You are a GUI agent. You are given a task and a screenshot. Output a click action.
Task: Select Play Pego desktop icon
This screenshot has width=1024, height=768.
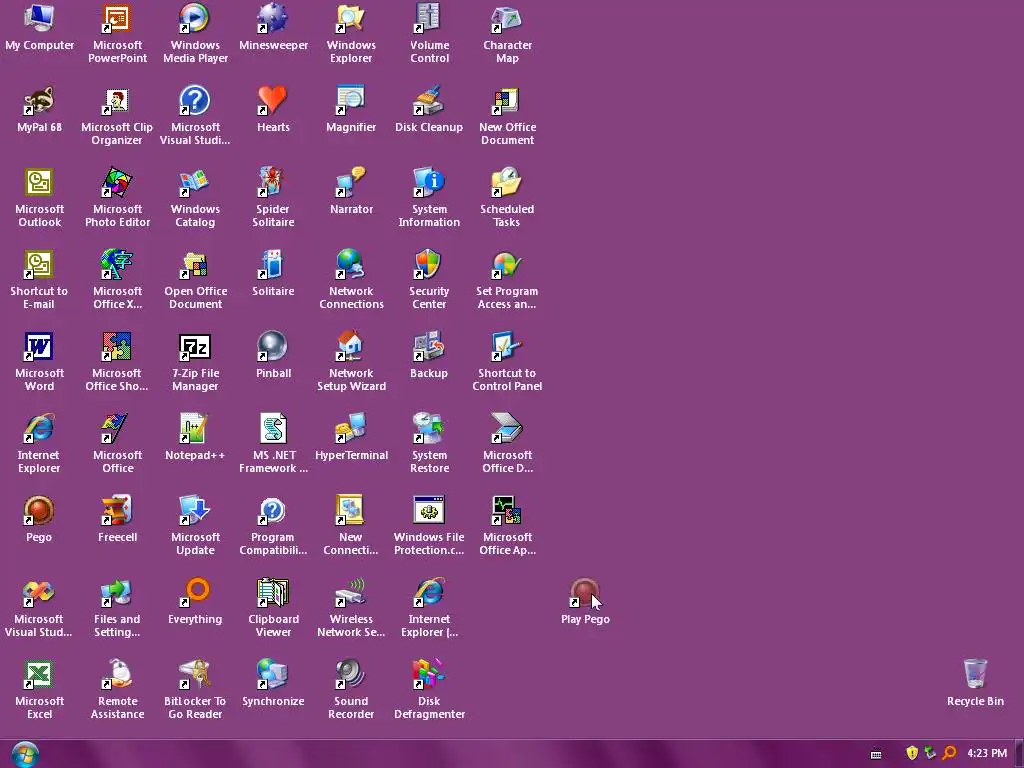[x=584, y=592]
